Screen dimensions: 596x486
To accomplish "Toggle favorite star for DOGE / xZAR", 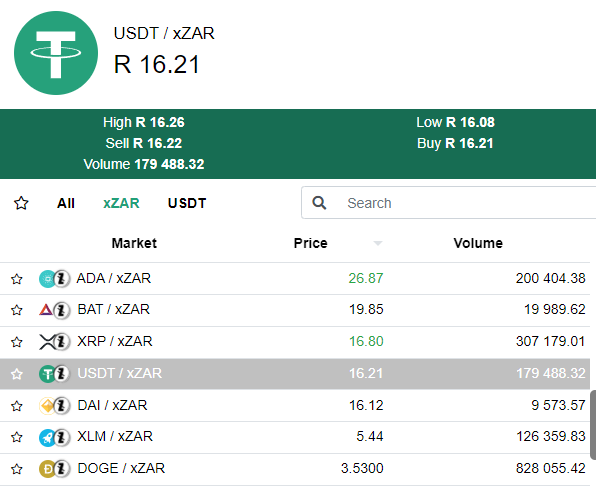I will (17, 469).
